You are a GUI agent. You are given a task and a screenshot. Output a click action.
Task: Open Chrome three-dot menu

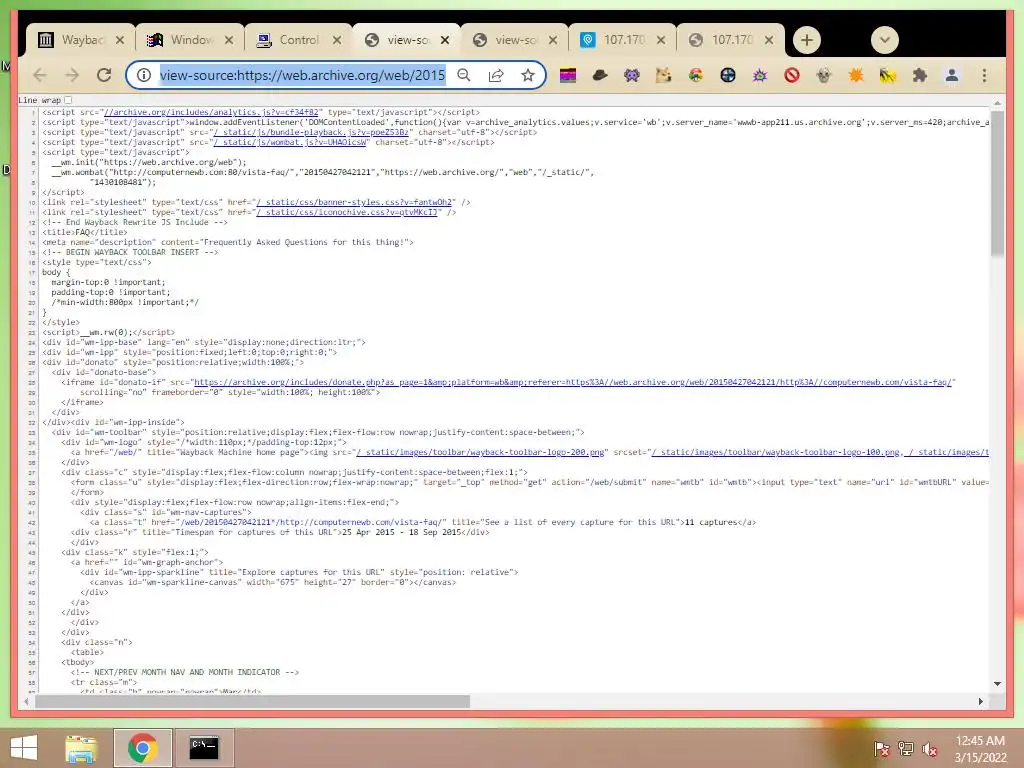pos(984,76)
